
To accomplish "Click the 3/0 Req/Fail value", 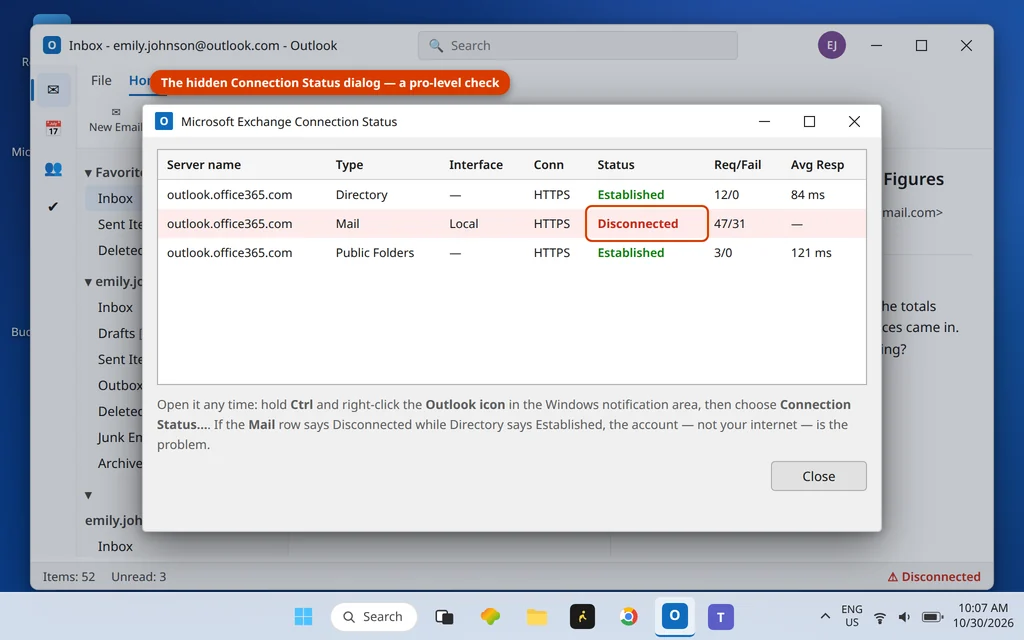I will (723, 253).
